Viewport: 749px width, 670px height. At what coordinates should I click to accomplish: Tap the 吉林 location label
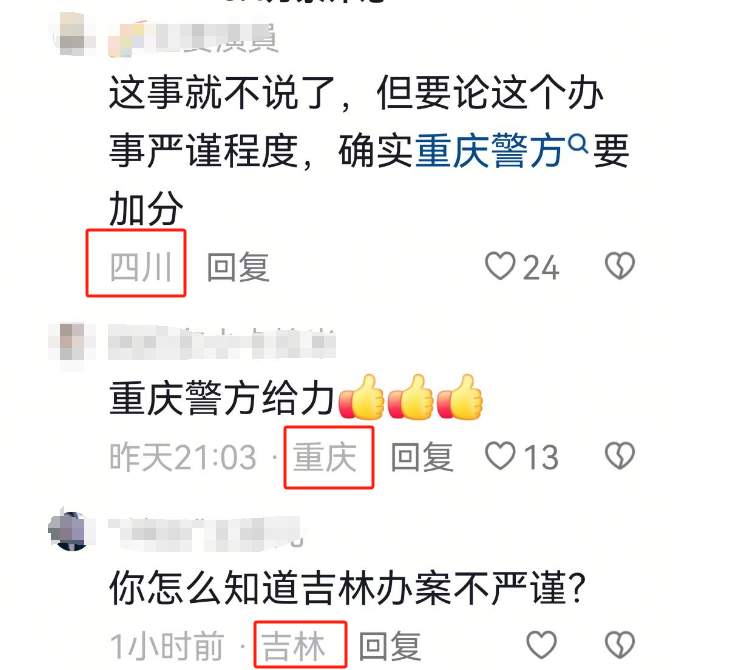tap(293, 646)
